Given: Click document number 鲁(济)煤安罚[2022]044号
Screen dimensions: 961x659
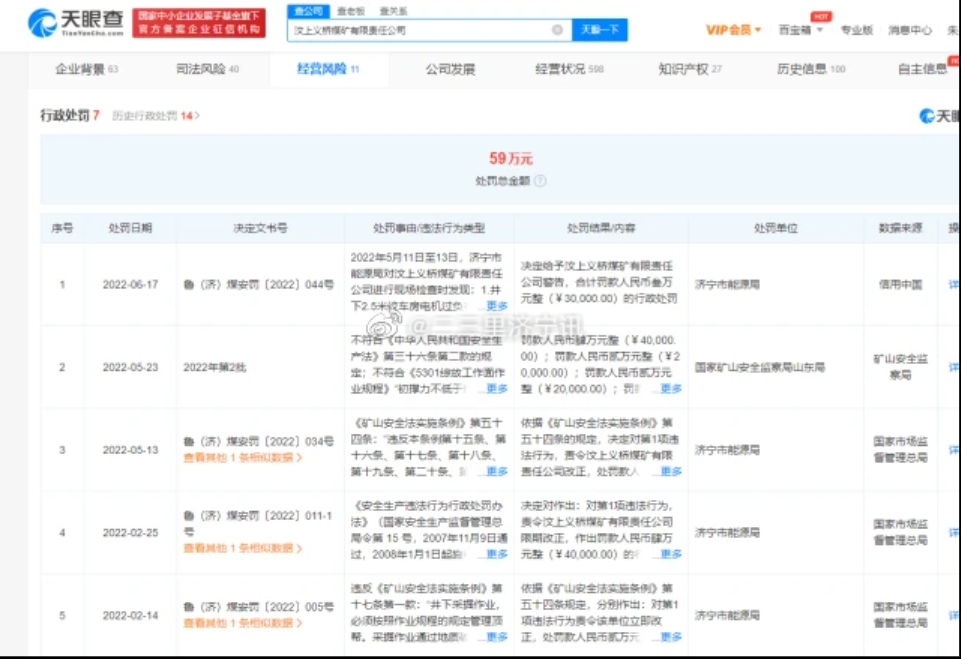Looking at the screenshot, I should pos(259,284).
